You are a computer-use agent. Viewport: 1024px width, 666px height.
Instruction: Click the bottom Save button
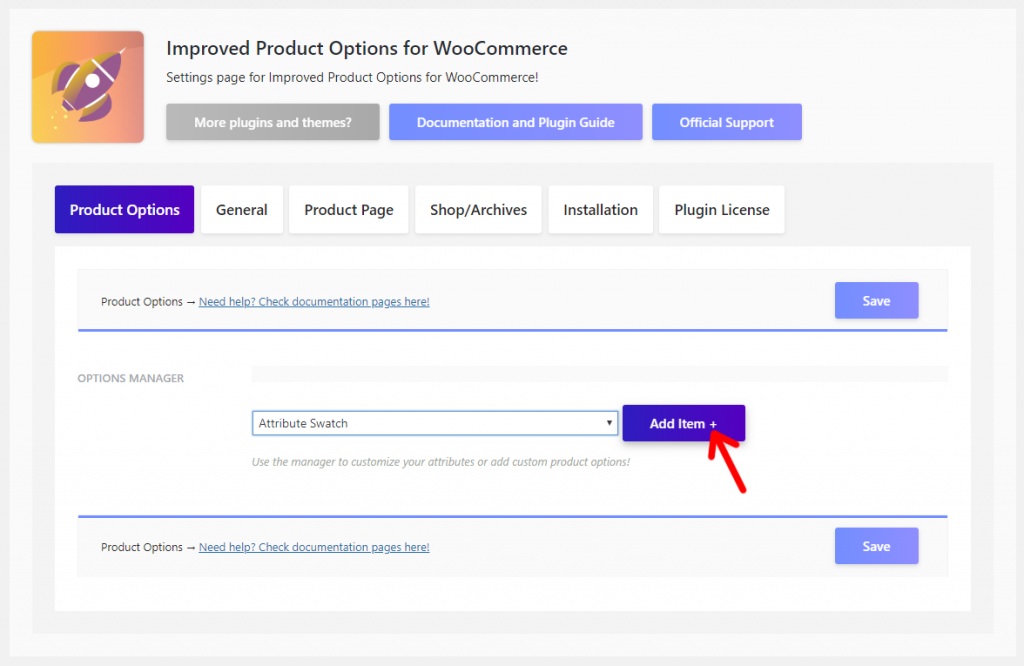click(x=876, y=546)
